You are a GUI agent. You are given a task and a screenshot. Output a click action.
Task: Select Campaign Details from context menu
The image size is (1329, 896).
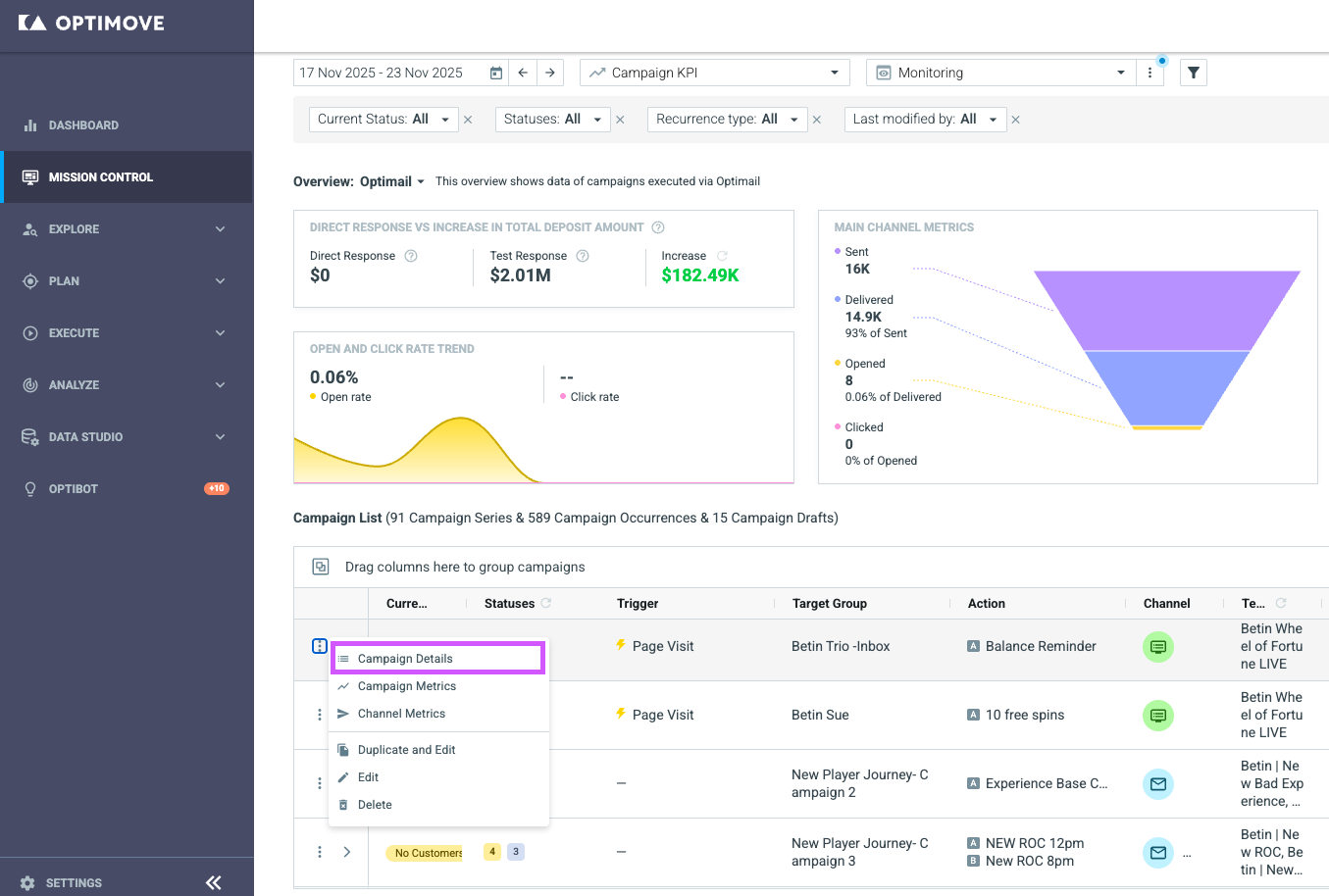pos(438,659)
